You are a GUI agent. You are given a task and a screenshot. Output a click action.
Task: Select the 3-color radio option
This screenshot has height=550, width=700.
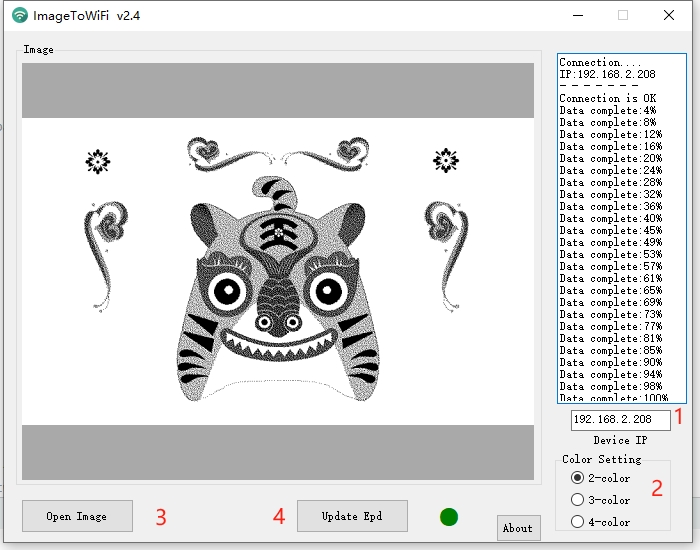click(577, 500)
